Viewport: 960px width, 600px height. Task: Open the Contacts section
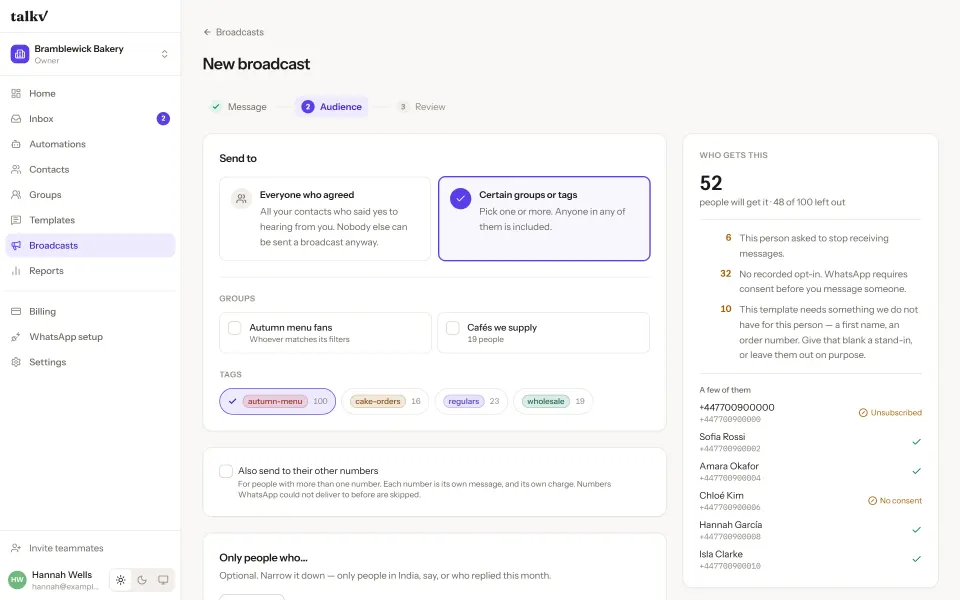click(90, 170)
